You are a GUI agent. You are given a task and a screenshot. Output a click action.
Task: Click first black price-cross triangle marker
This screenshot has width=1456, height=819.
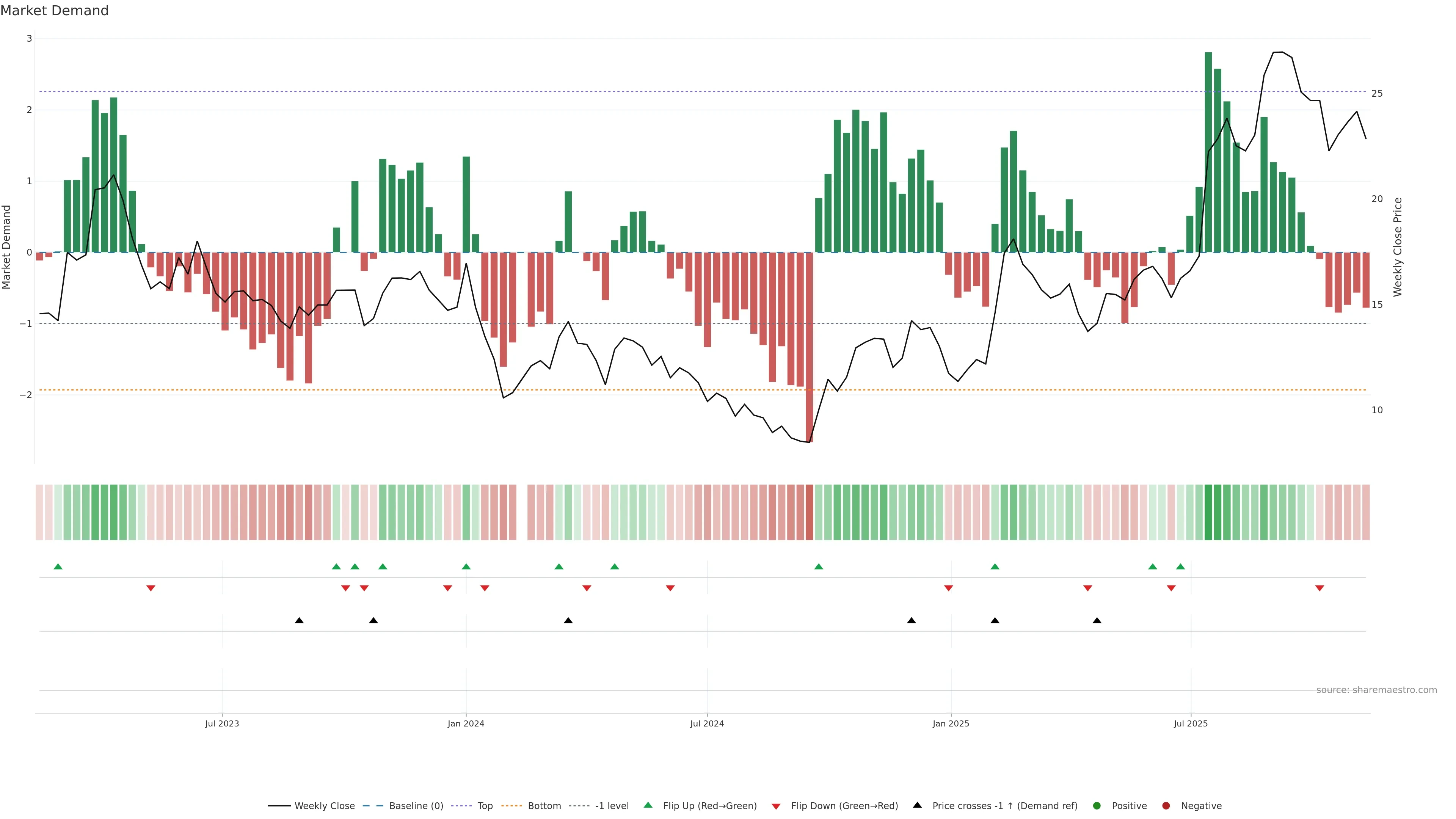300,621
